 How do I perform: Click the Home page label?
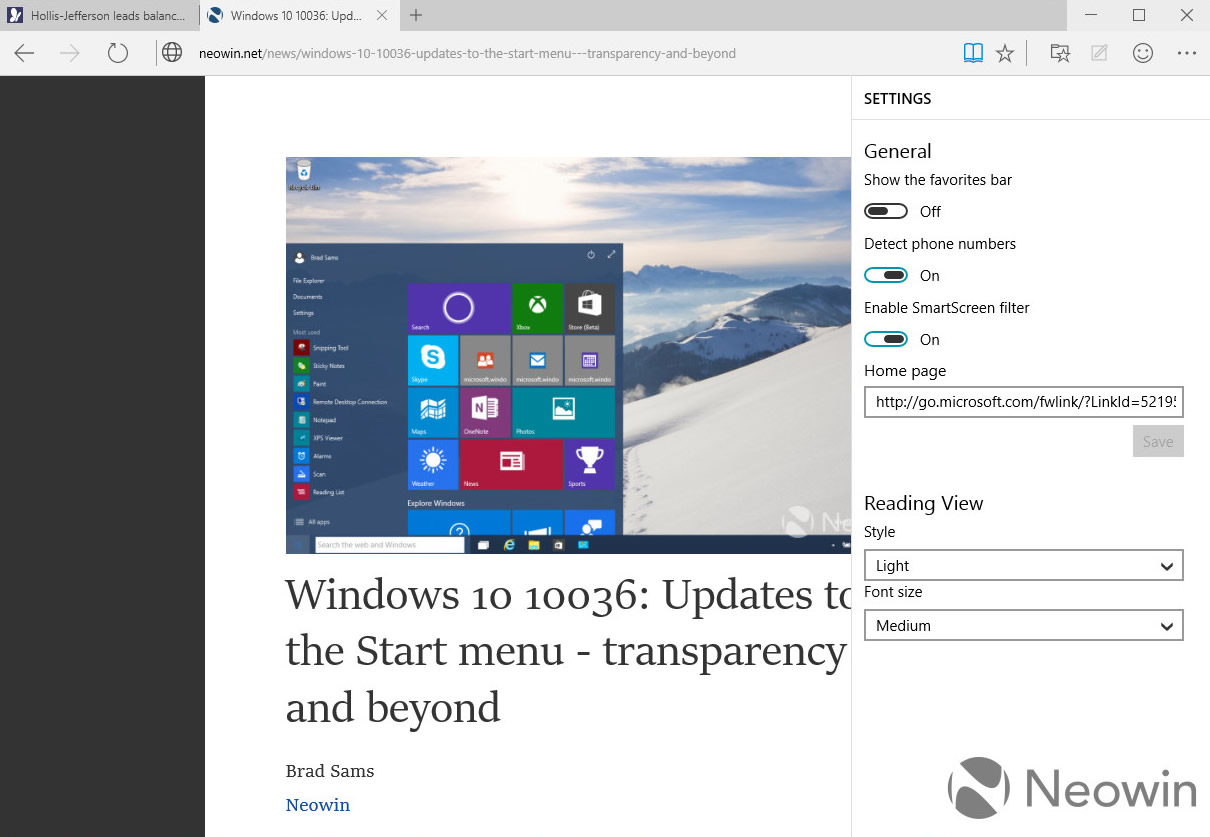(x=905, y=371)
